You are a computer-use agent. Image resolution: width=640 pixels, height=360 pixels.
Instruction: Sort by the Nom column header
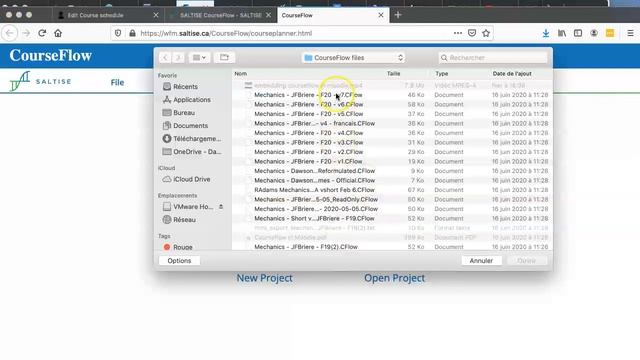click(240, 73)
